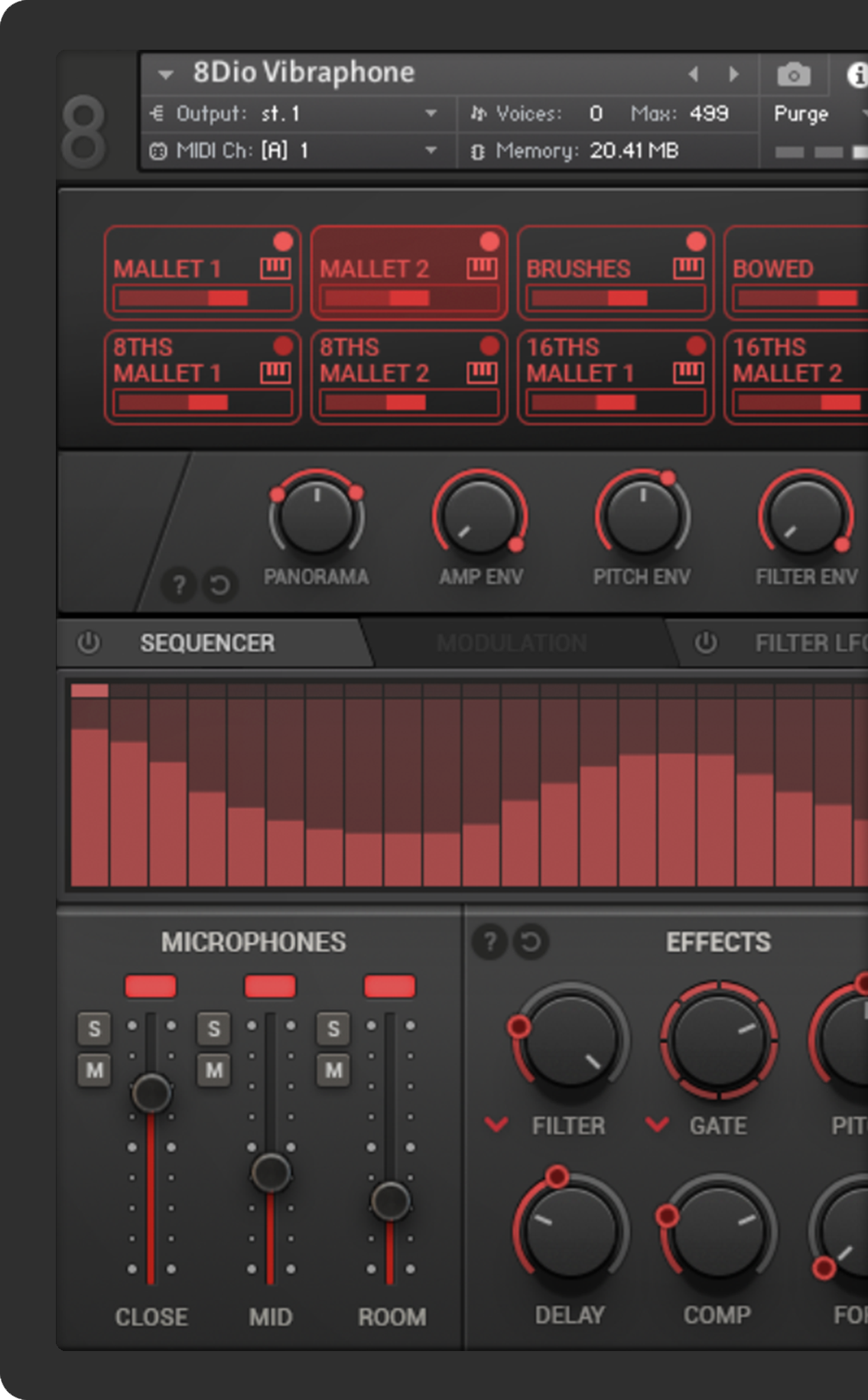This screenshot has width=868, height=1400.
Task: Open the Purge menu
Action: click(x=803, y=114)
